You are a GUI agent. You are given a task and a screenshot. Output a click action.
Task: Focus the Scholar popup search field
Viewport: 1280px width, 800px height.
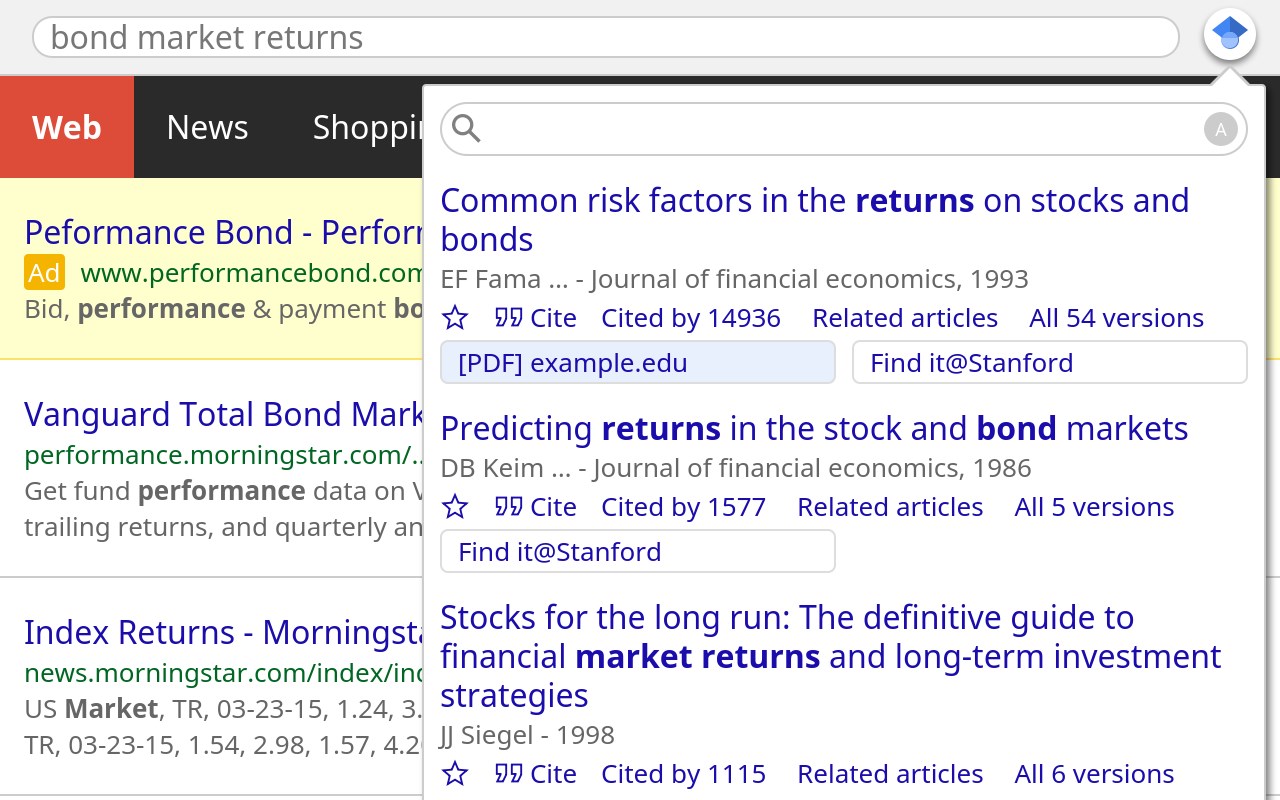click(844, 129)
